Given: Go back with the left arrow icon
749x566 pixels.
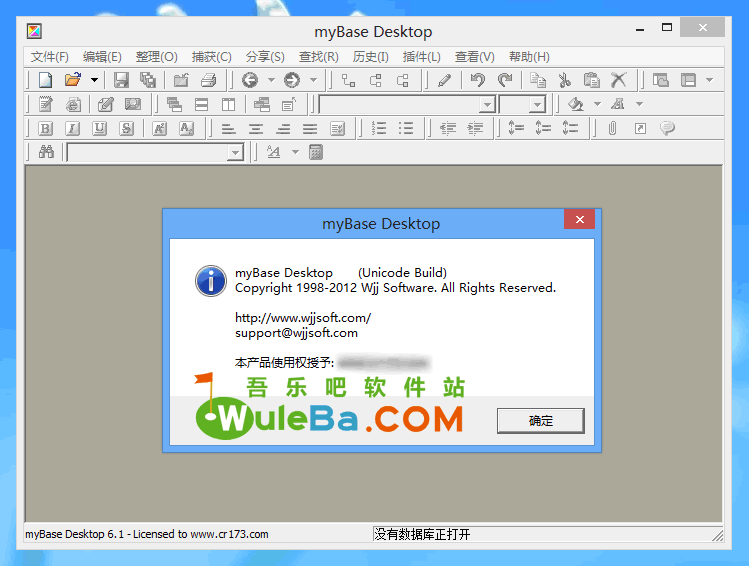Looking at the screenshot, I should click(249, 80).
